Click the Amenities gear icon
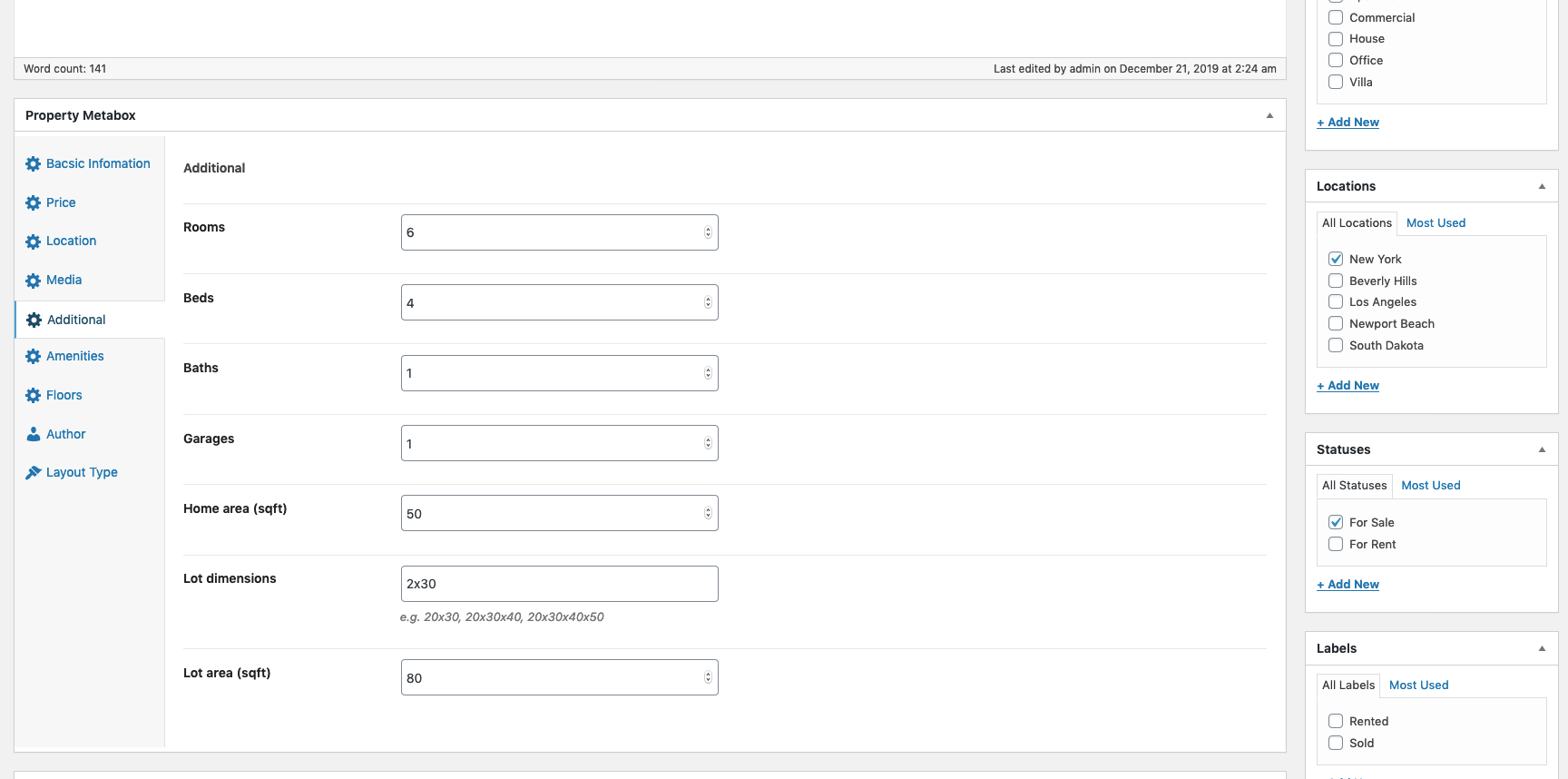This screenshot has height=779, width=1568. tap(34, 357)
